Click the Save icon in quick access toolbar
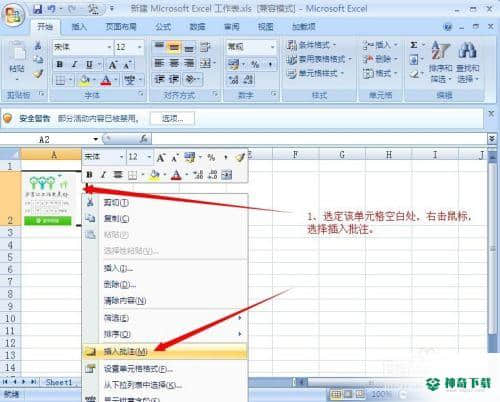This screenshot has height=402, width=500. [38, 9]
